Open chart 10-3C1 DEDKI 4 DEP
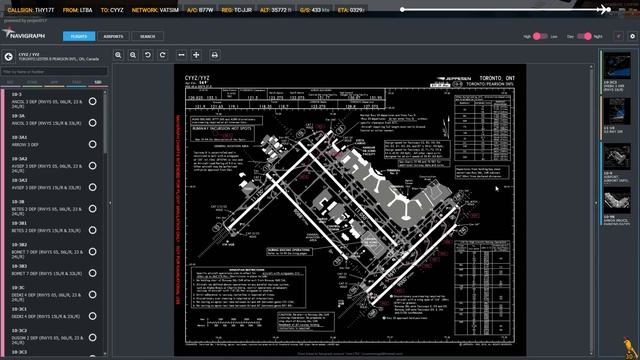This screenshot has width=640, height=360. [x=46, y=313]
